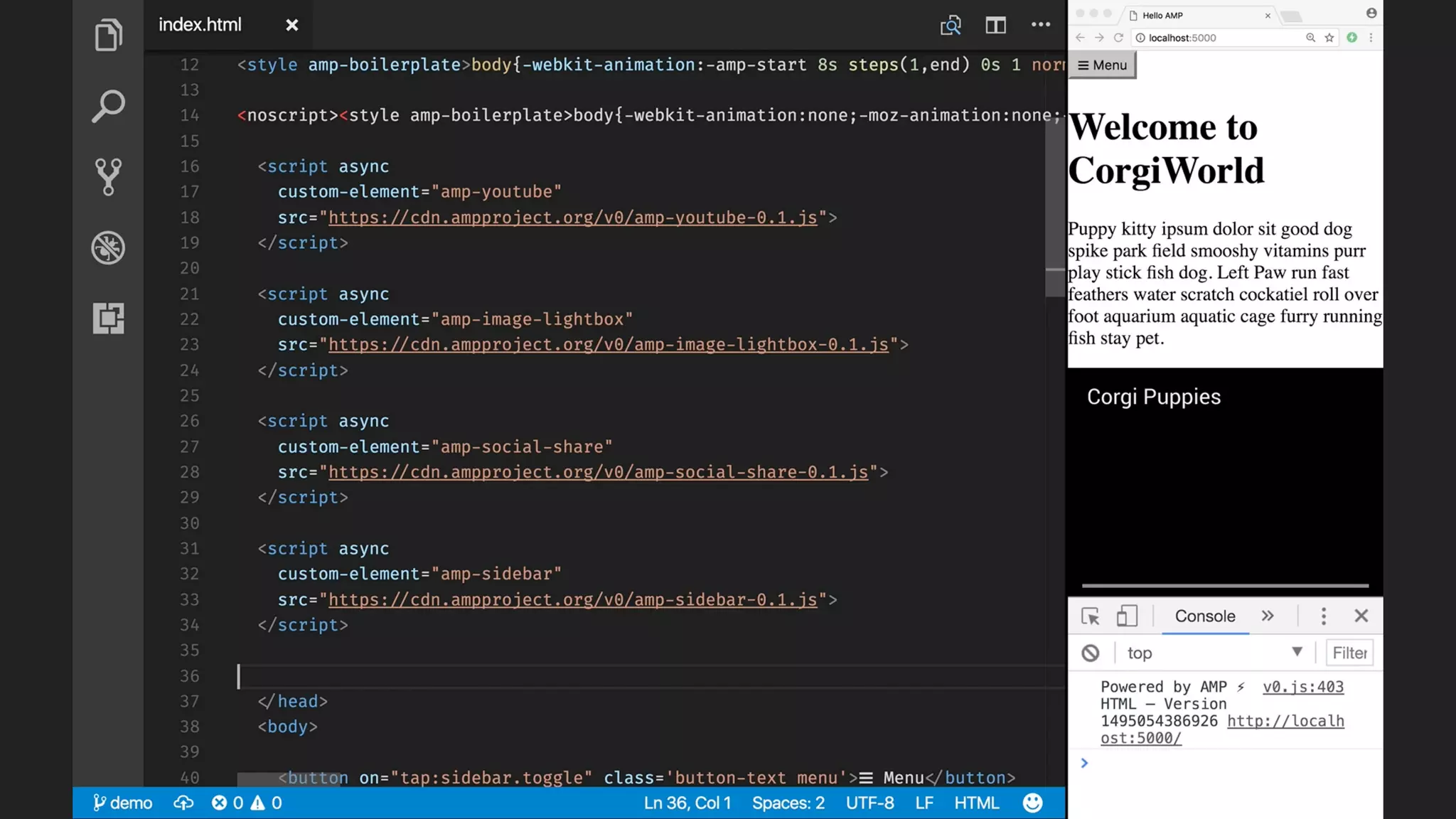Click the console Filter input field
The height and width of the screenshot is (819, 1456).
coord(1349,653)
